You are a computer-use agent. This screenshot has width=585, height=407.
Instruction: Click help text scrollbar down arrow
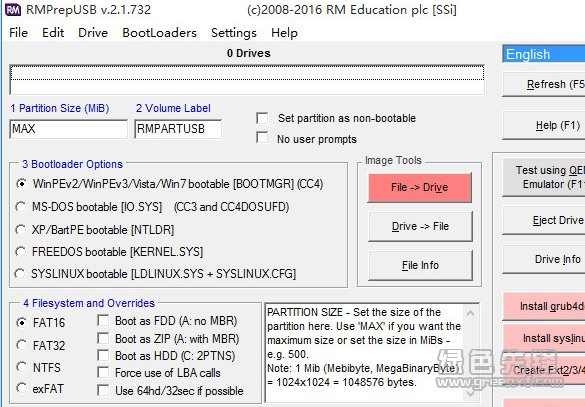click(471, 393)
